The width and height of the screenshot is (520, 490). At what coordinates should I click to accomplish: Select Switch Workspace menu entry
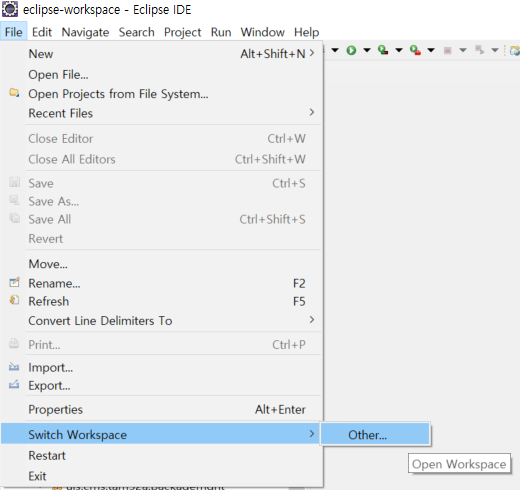[x=160, y=434]
